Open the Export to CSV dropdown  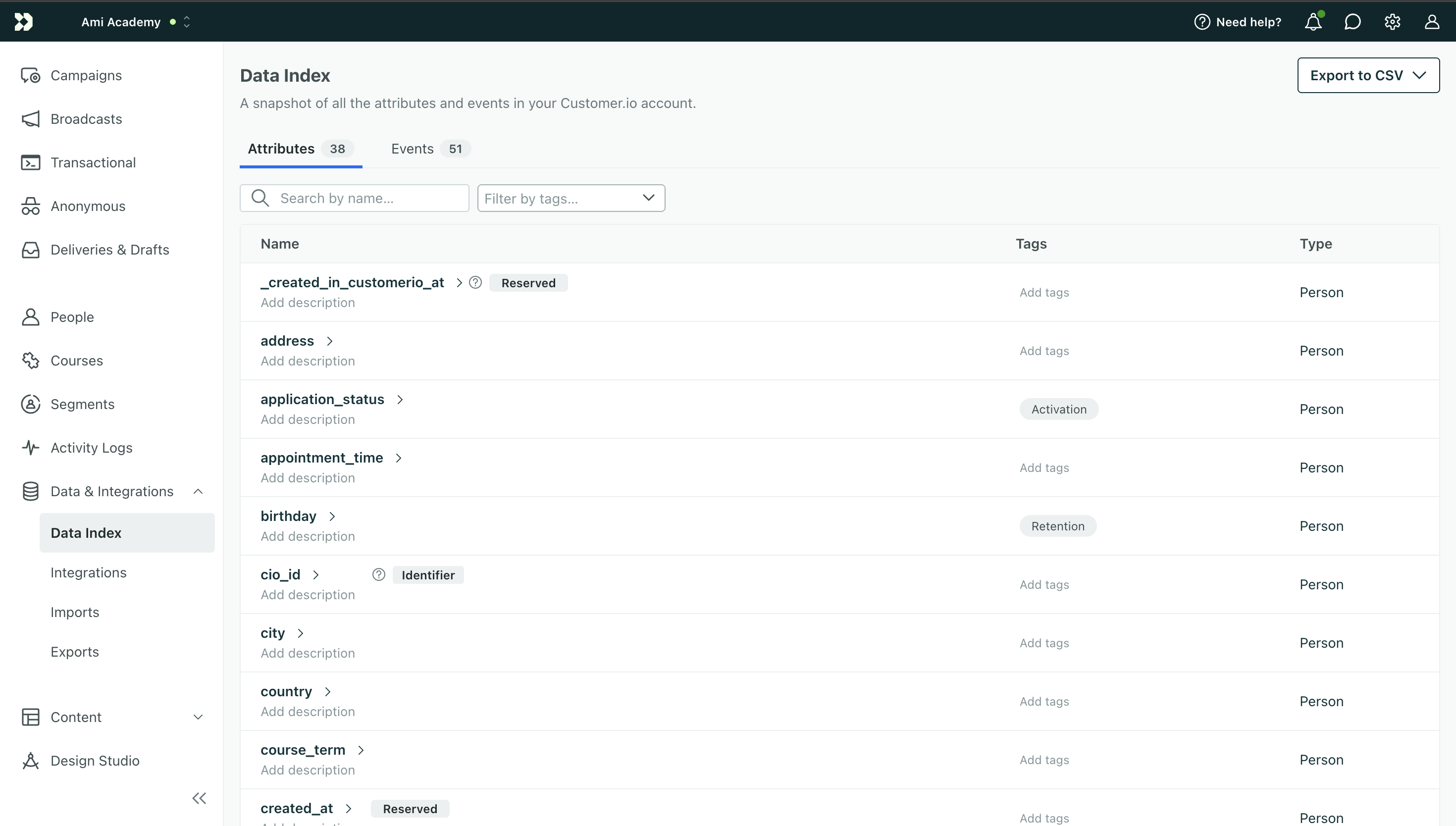1368,75
